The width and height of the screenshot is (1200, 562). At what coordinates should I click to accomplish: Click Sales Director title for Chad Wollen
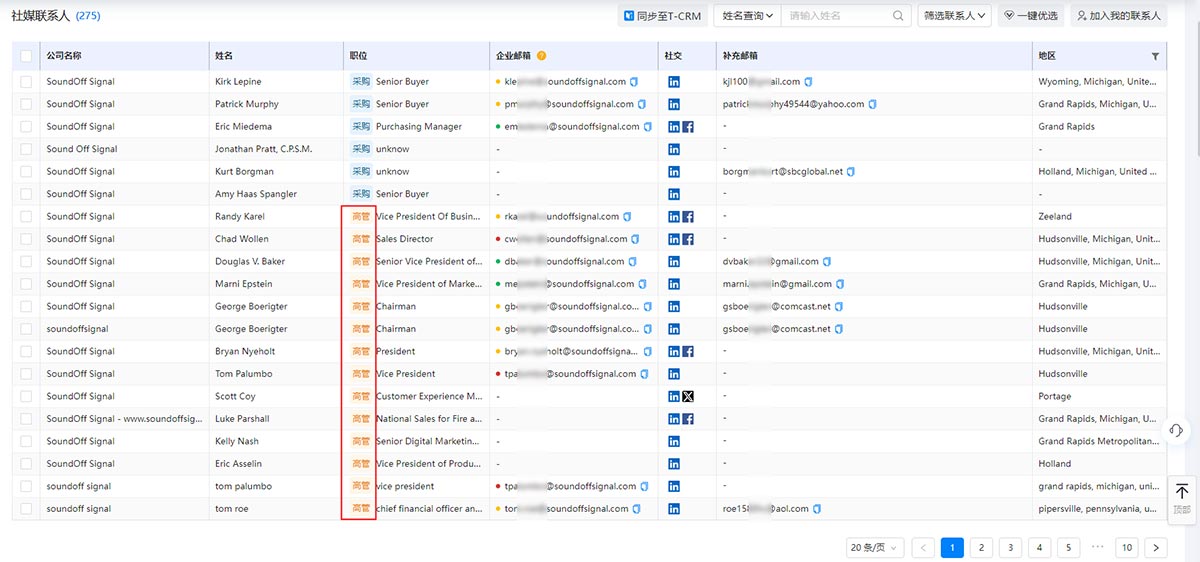point(405,239)
